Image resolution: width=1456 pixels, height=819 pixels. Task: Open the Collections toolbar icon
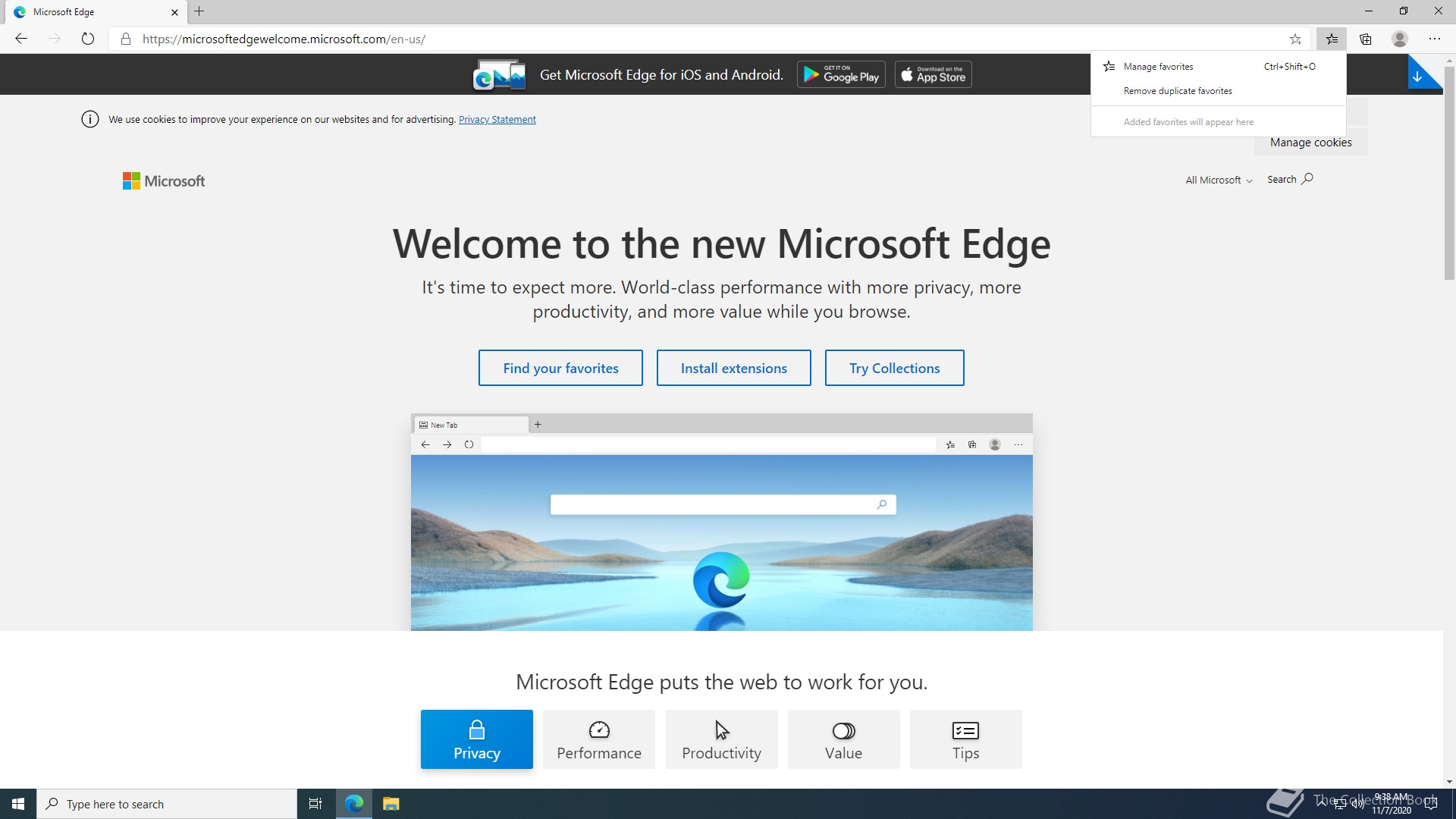pos(1366,39)
